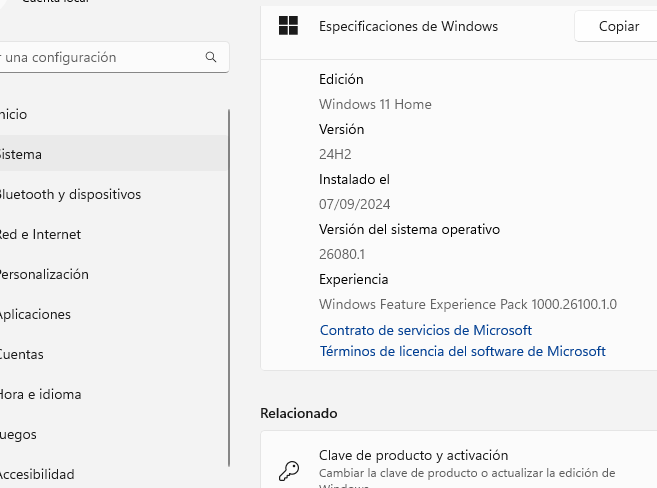This screenshot has height=488, width=657.
Task: Click the Experiencia label
Action: tap(354, 279)
